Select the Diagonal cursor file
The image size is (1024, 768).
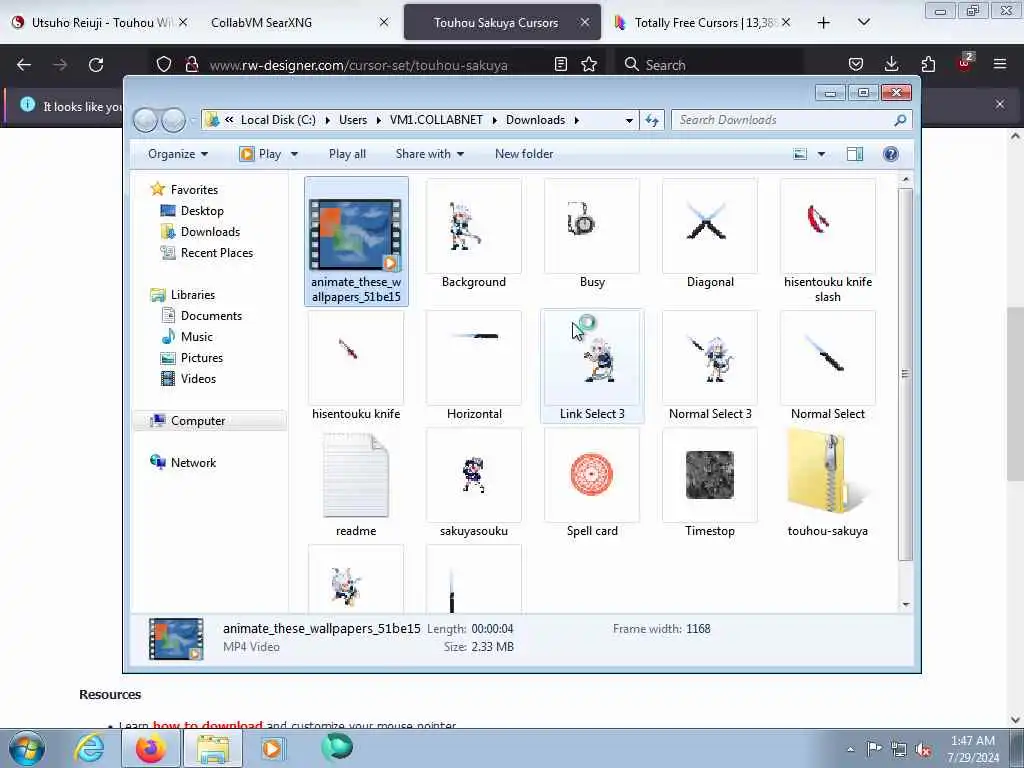tap(710, 234)
